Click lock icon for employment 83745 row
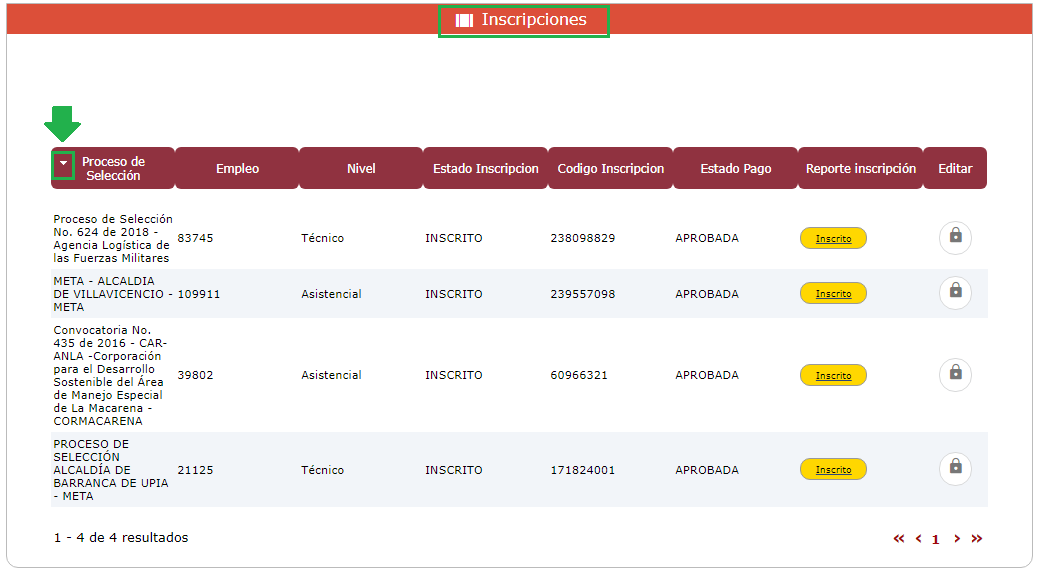This screenshot has height=573, width=1039. click(955, 238)
